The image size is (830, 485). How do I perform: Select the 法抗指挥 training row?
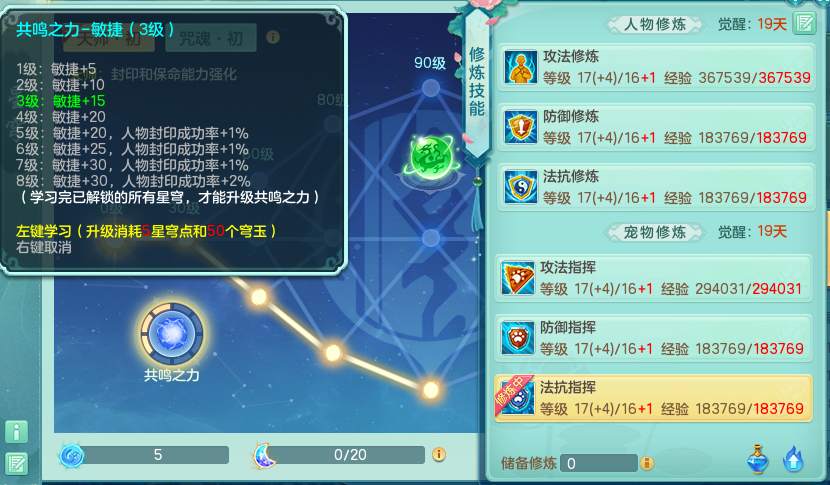[x=653, y=399]
